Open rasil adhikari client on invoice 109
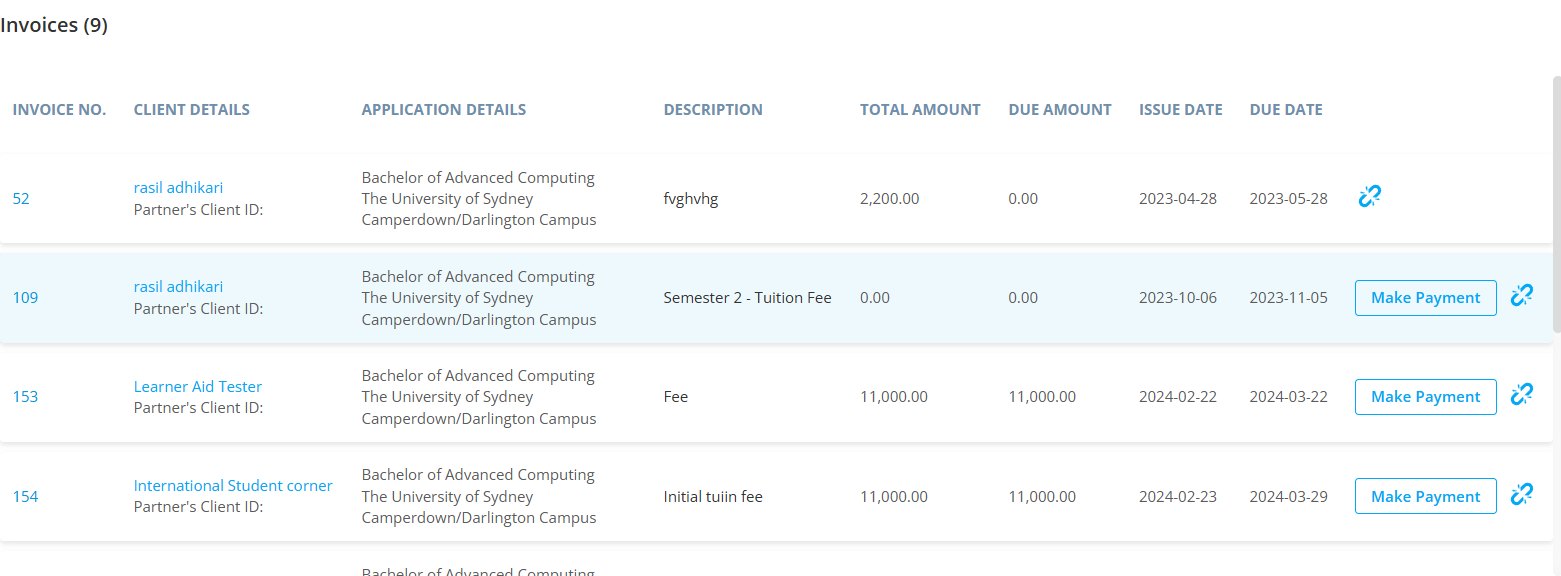This screenshot has width=1561, height=576. pos(179,287)
